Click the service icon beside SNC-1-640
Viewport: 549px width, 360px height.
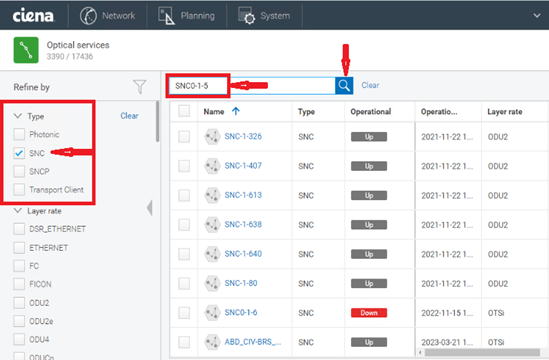[212, 254]
